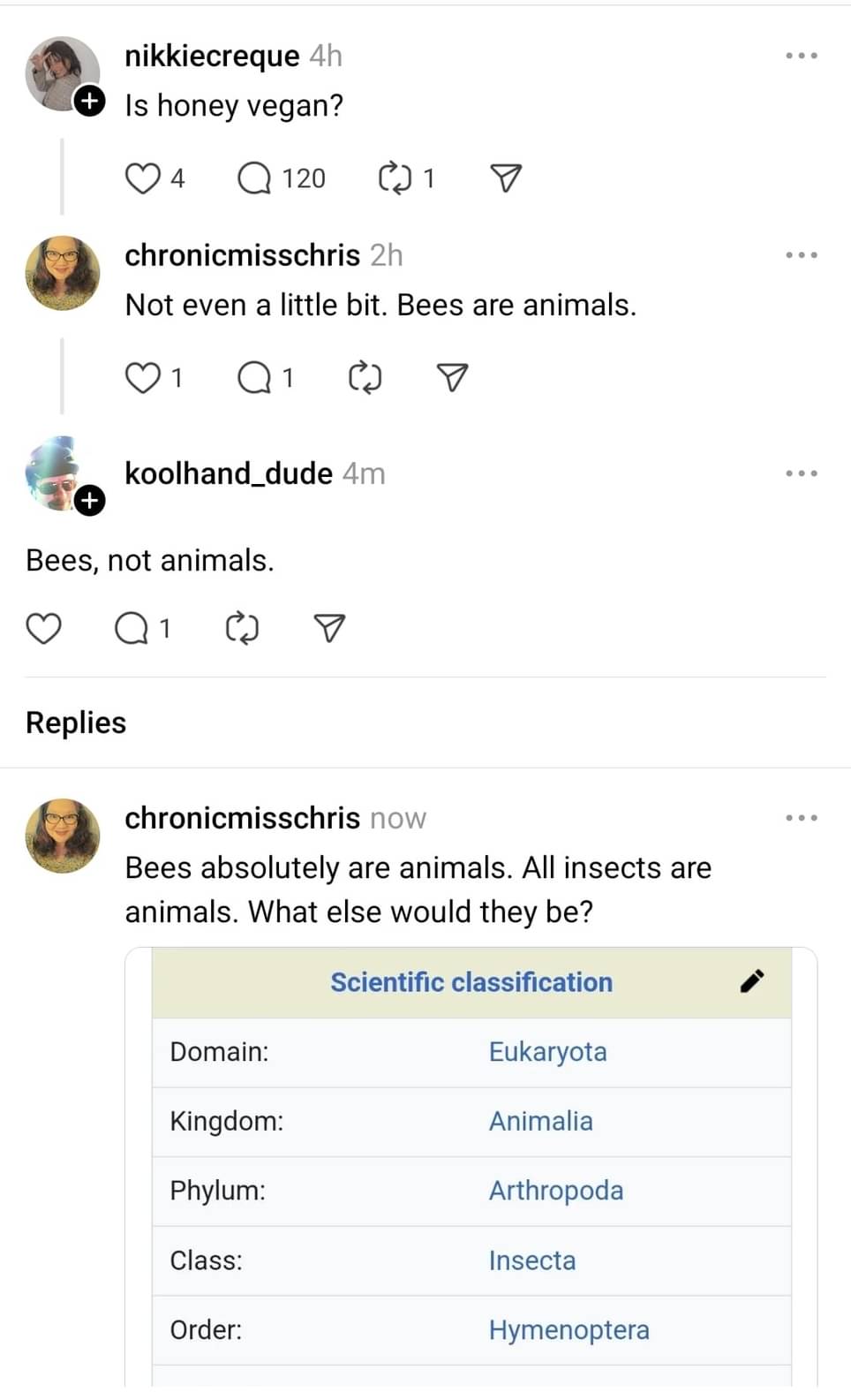Viewport: 851px width, 1400px height.
Task: Click the pencil edit icon in Scientific classification
Action: coord(752,981)
